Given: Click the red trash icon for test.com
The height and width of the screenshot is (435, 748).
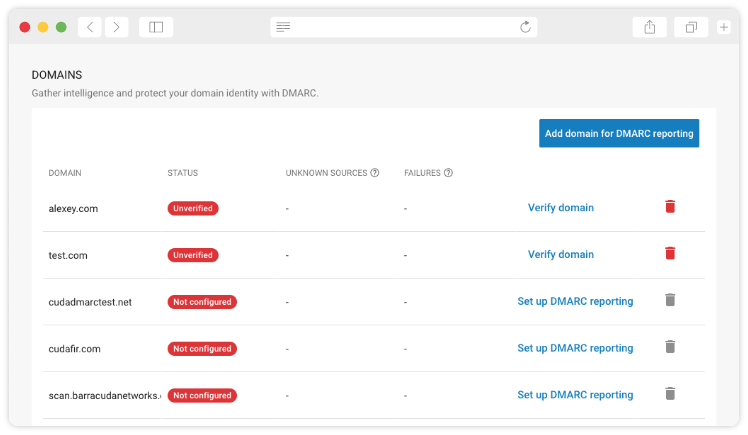Looking at the screenshot, I should coord(670,254).
